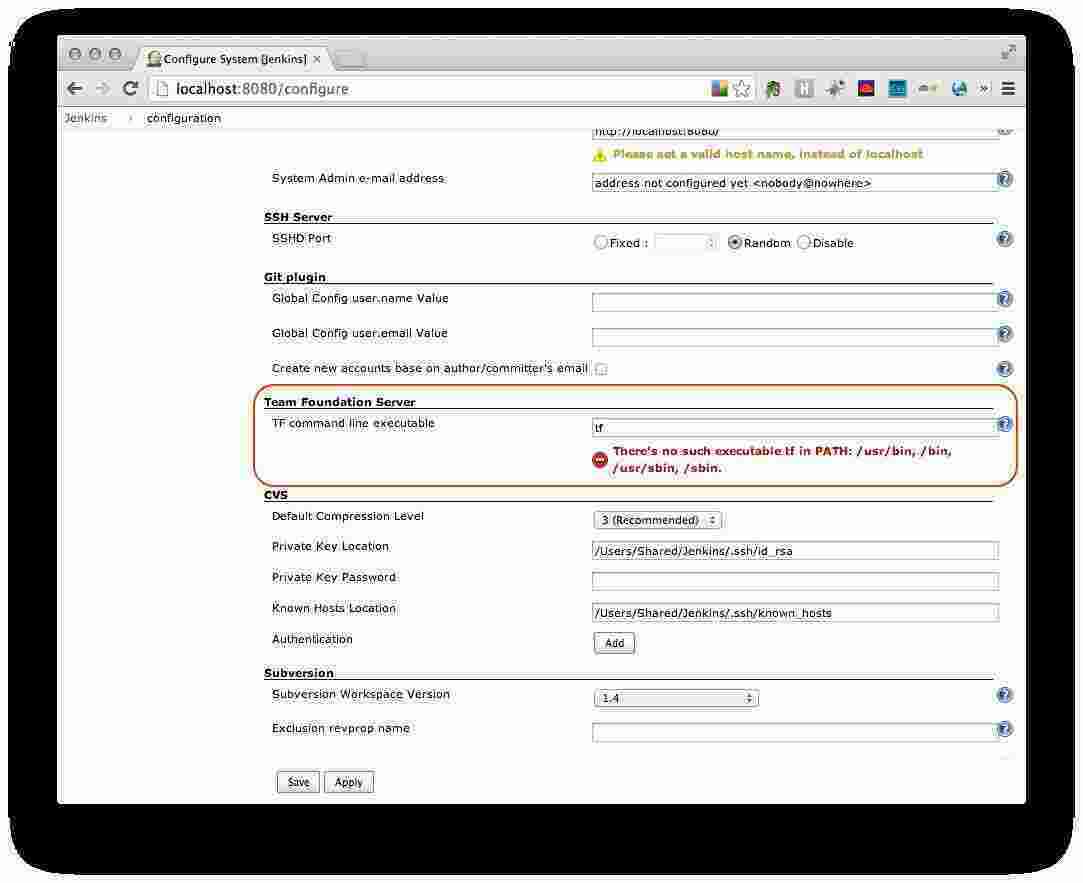Click the globe extension icon
This screenshot has height=883, width=1083.
tap(959, 88)
